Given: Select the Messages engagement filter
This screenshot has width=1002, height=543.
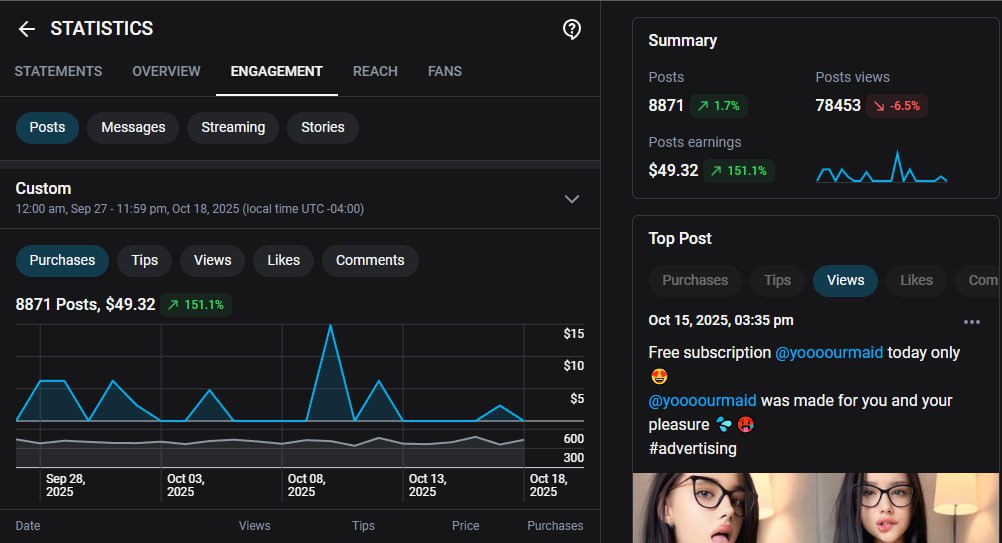Looking at the screenshot, I should [133, 128].
